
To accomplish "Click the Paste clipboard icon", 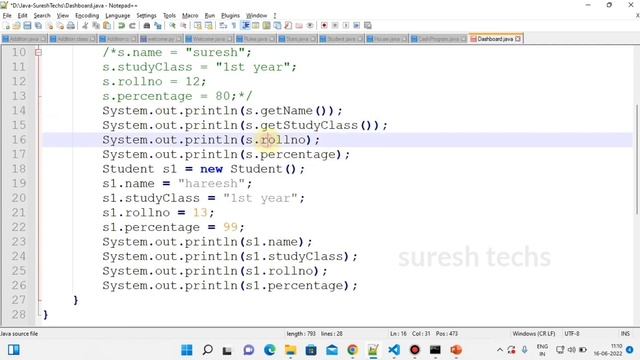I will [x=107, y=26].
